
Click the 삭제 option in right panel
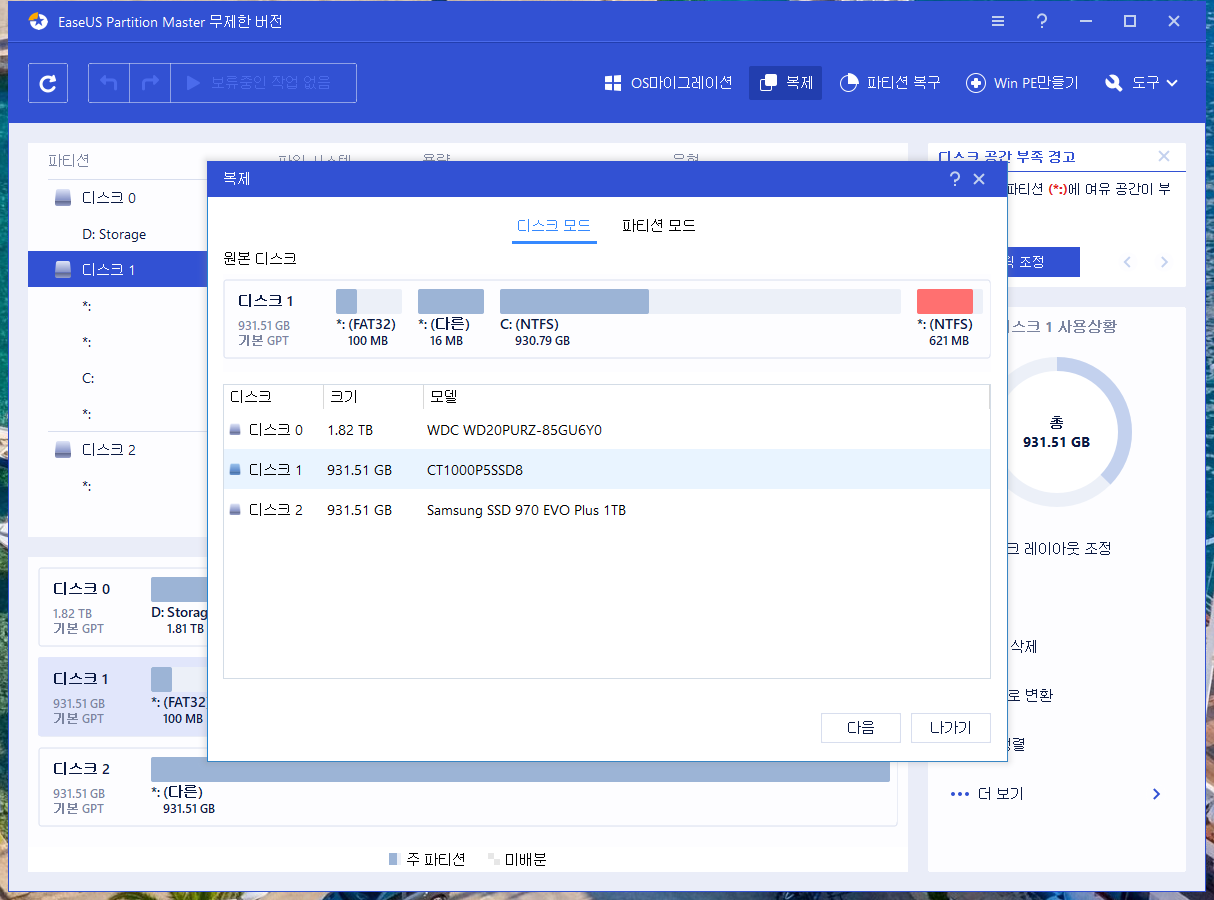[x=1023, y=647]
